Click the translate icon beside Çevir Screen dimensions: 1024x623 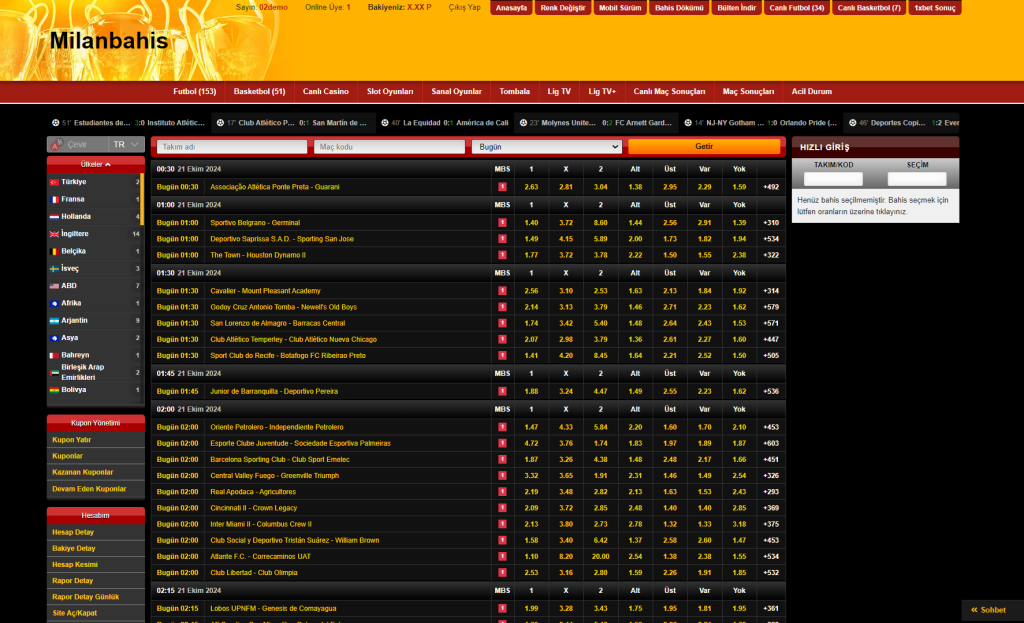[x=59, y=145]
